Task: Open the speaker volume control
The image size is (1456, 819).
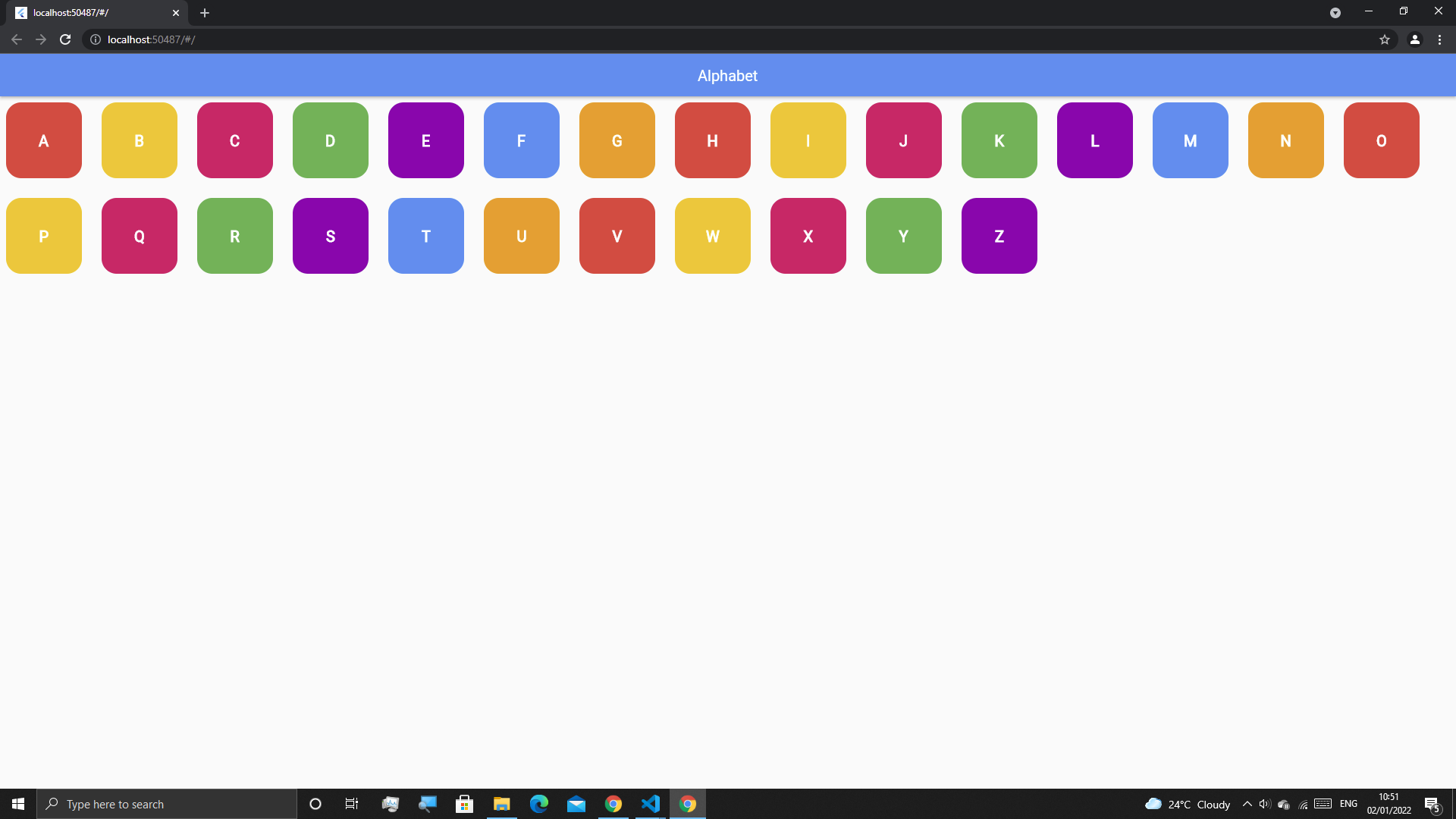Action: pos(1264,804)
